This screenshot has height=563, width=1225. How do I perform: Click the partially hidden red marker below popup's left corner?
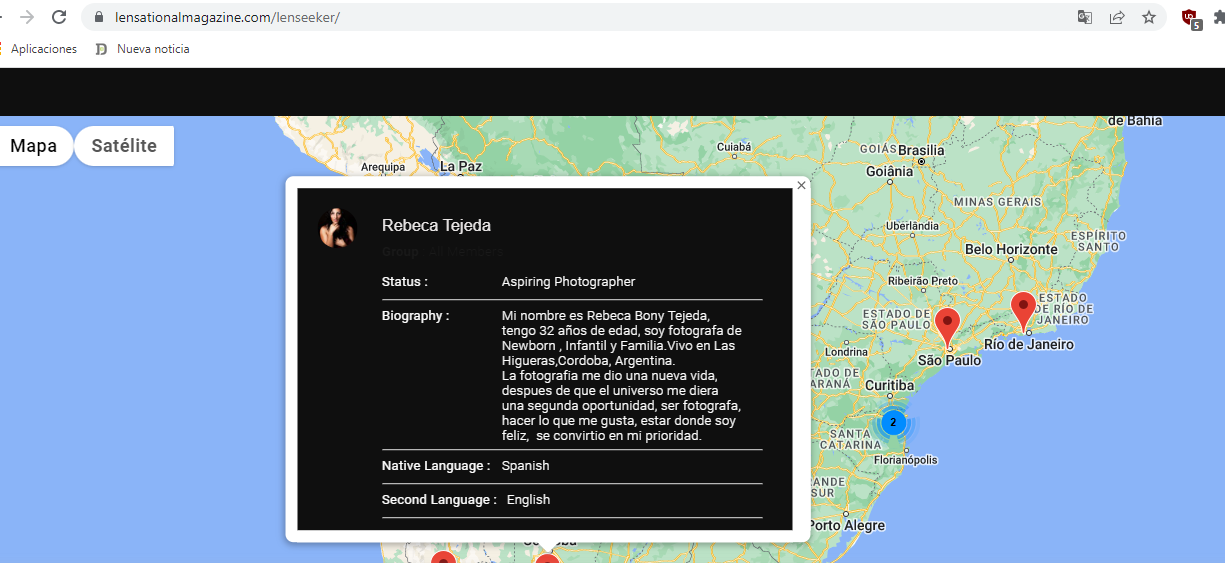click(x=443, y=557)
